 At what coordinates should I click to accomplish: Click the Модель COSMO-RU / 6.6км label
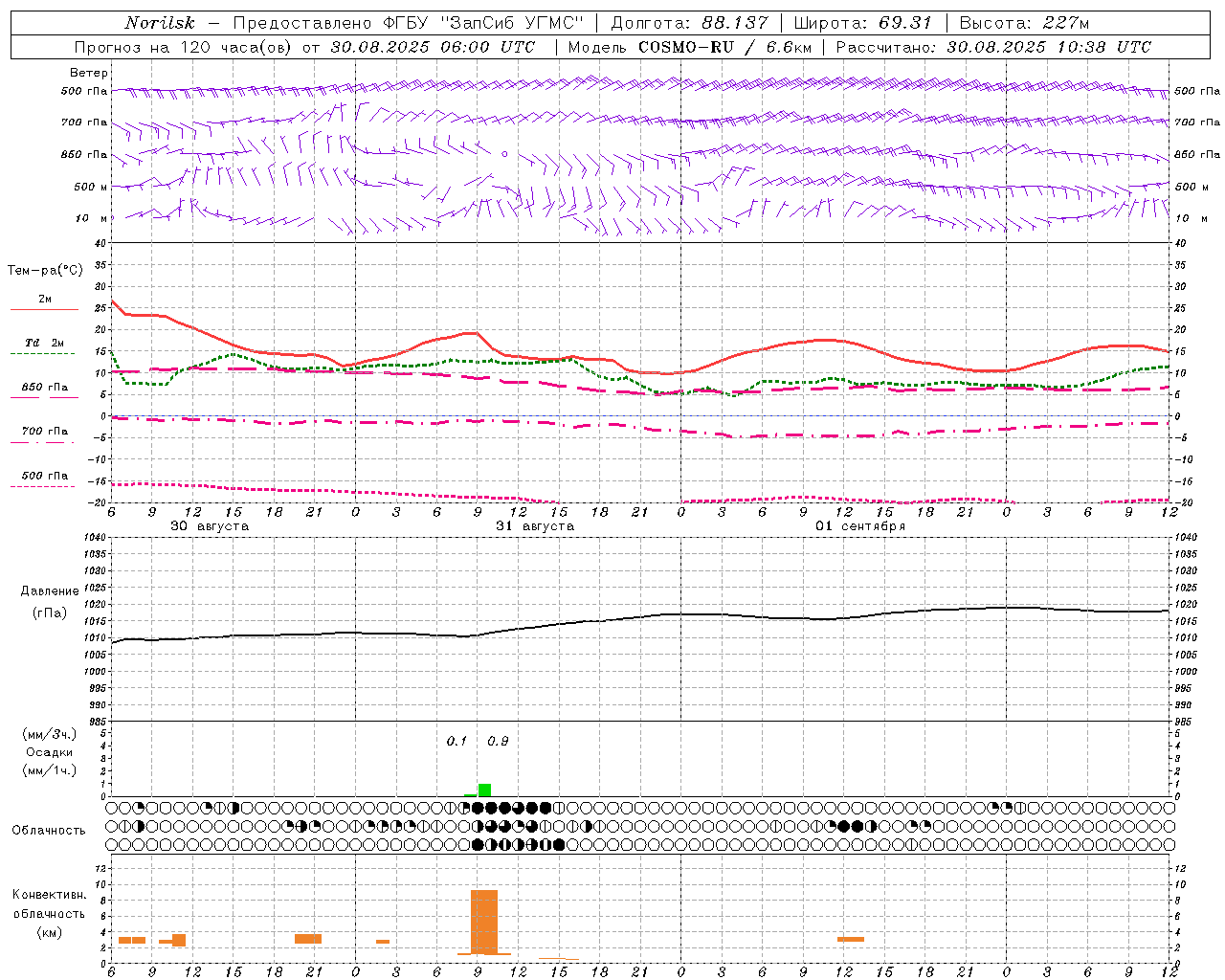click(689, 47)
